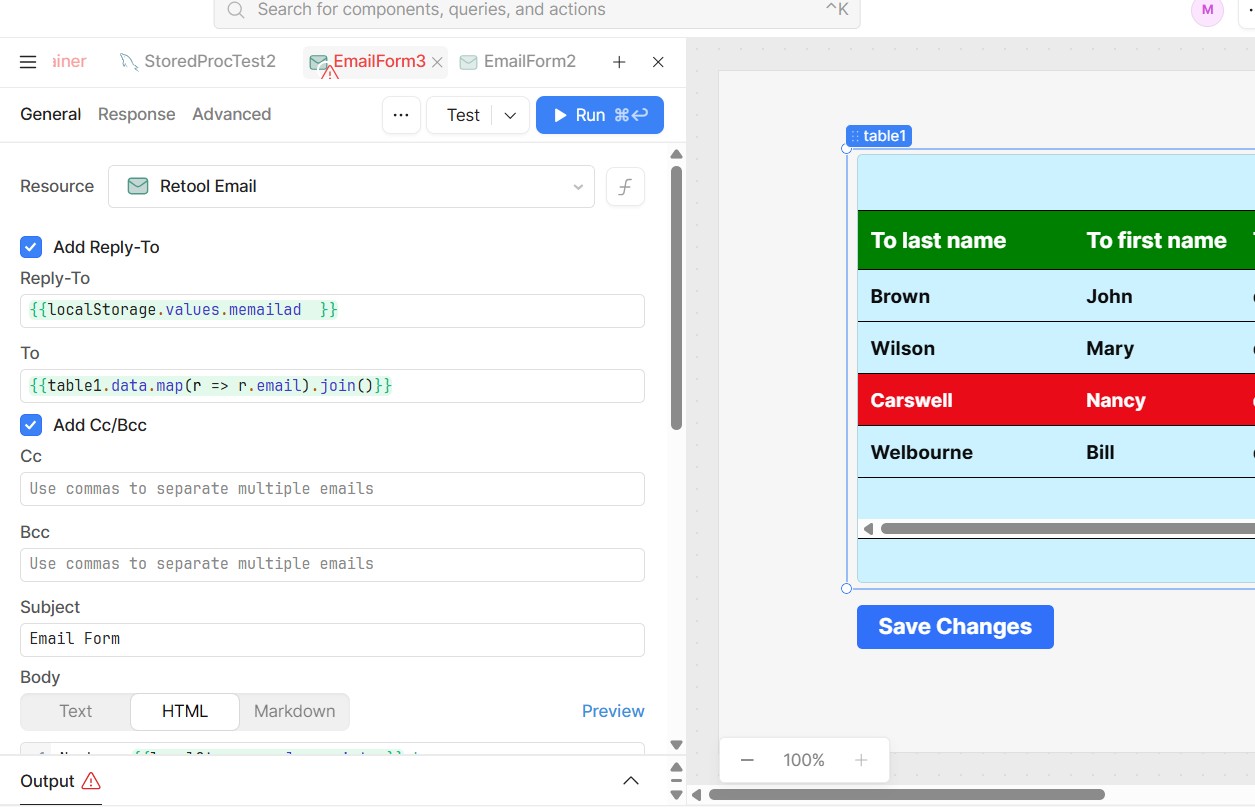Image resolution: width=1255 pixels, height=808 pixels.
Task: Select the Markdown body format
Action: click(x=294, y=711)
